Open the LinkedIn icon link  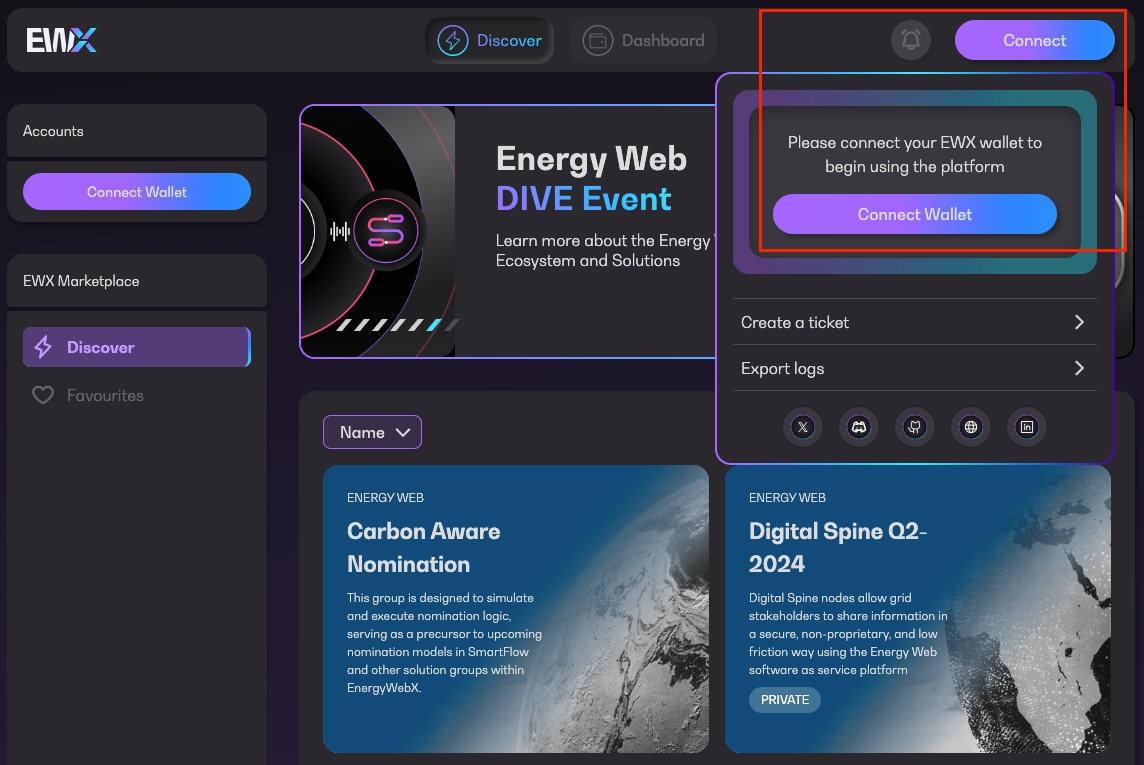pyautogui.click(x=1027, y=427)
